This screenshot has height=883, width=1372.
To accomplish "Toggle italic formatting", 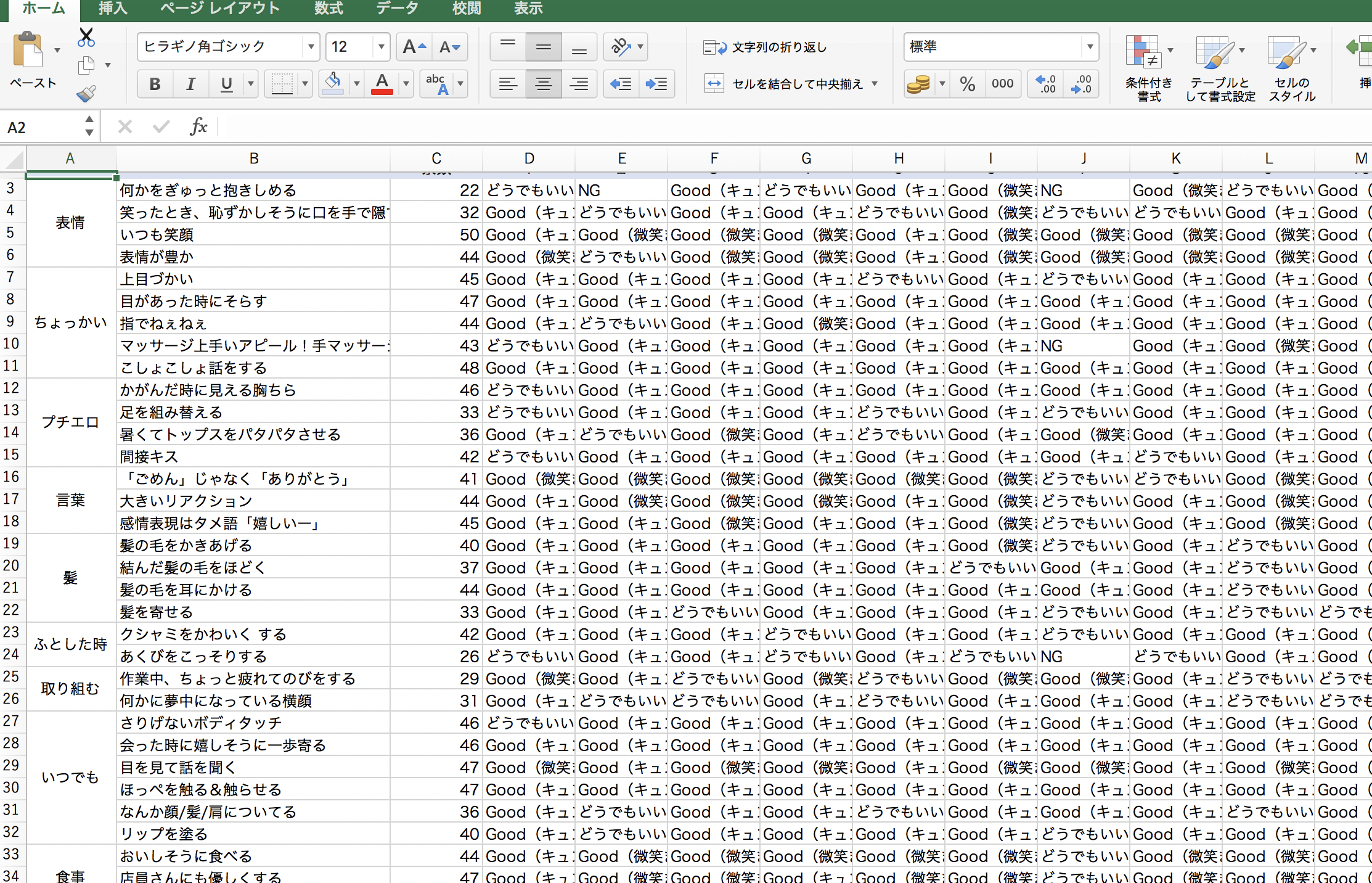I will point(190,84).
